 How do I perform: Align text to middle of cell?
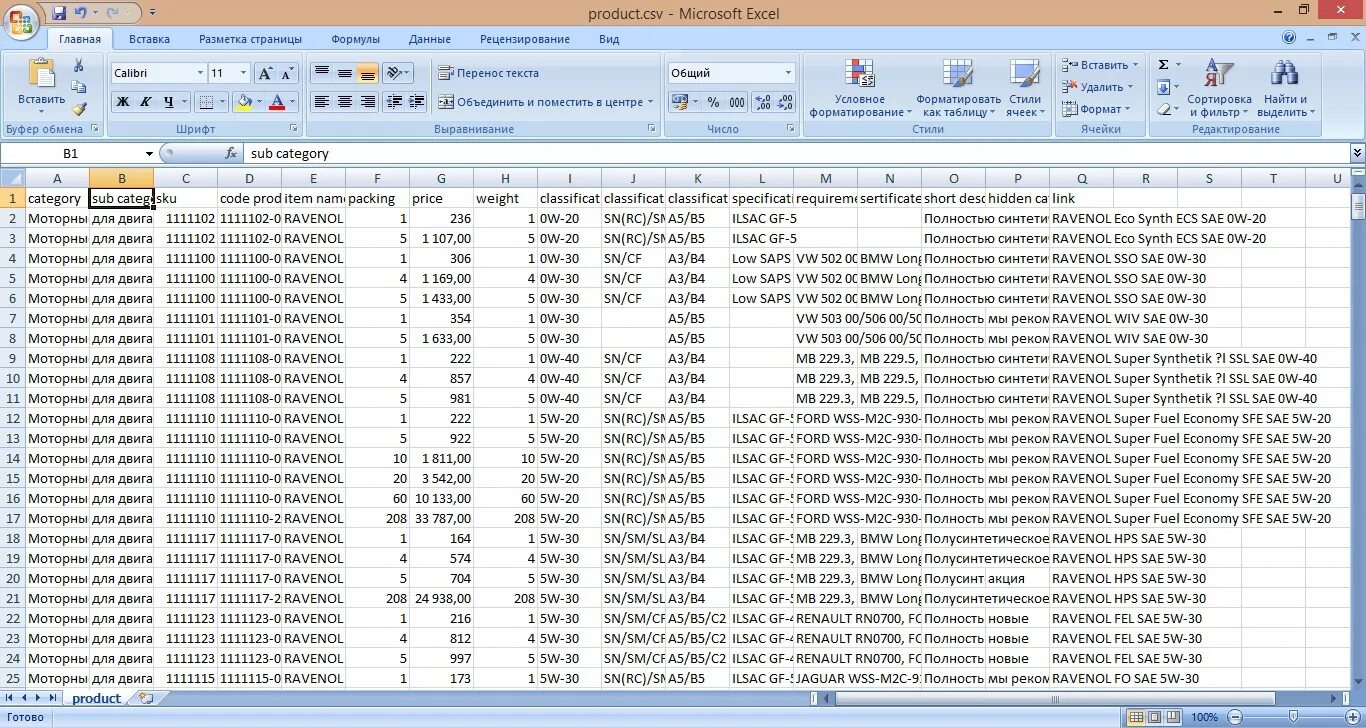coord(345,73)
